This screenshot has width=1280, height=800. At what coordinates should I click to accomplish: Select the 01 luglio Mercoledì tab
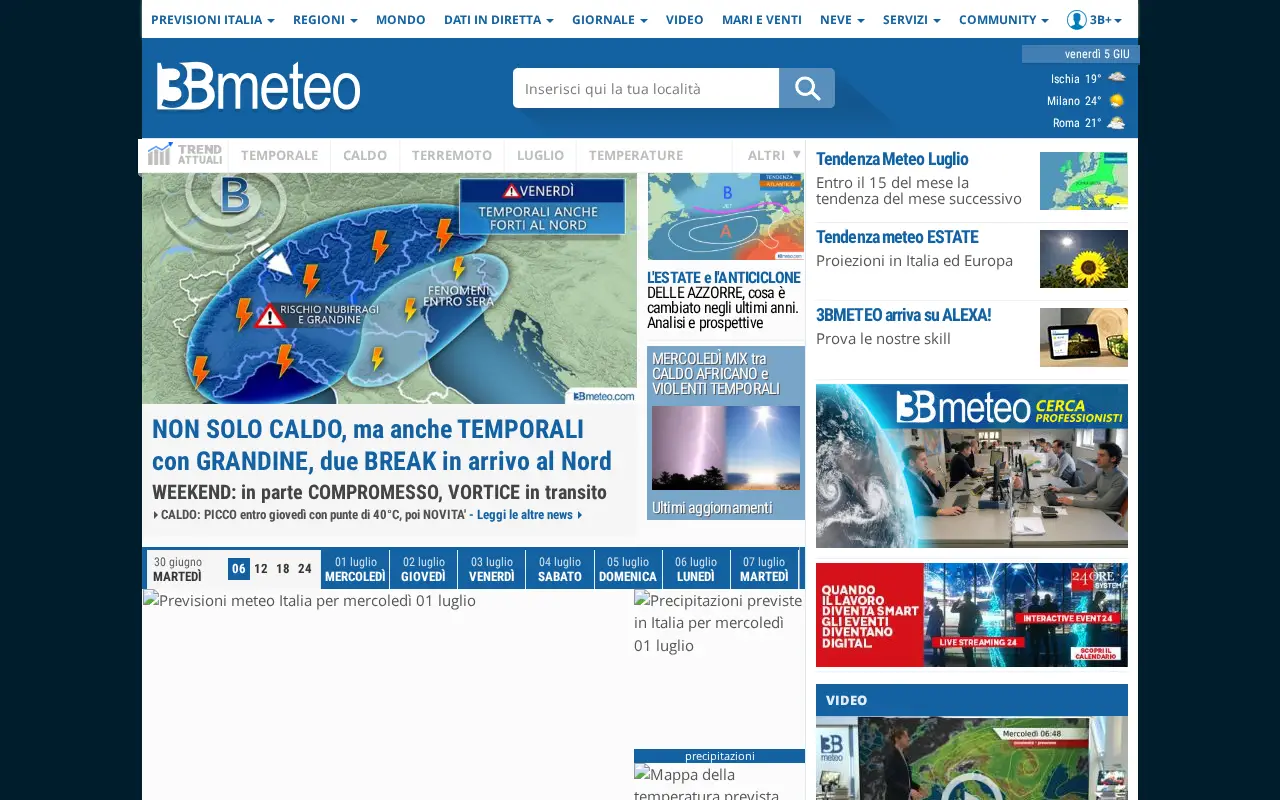click(355, 569)
